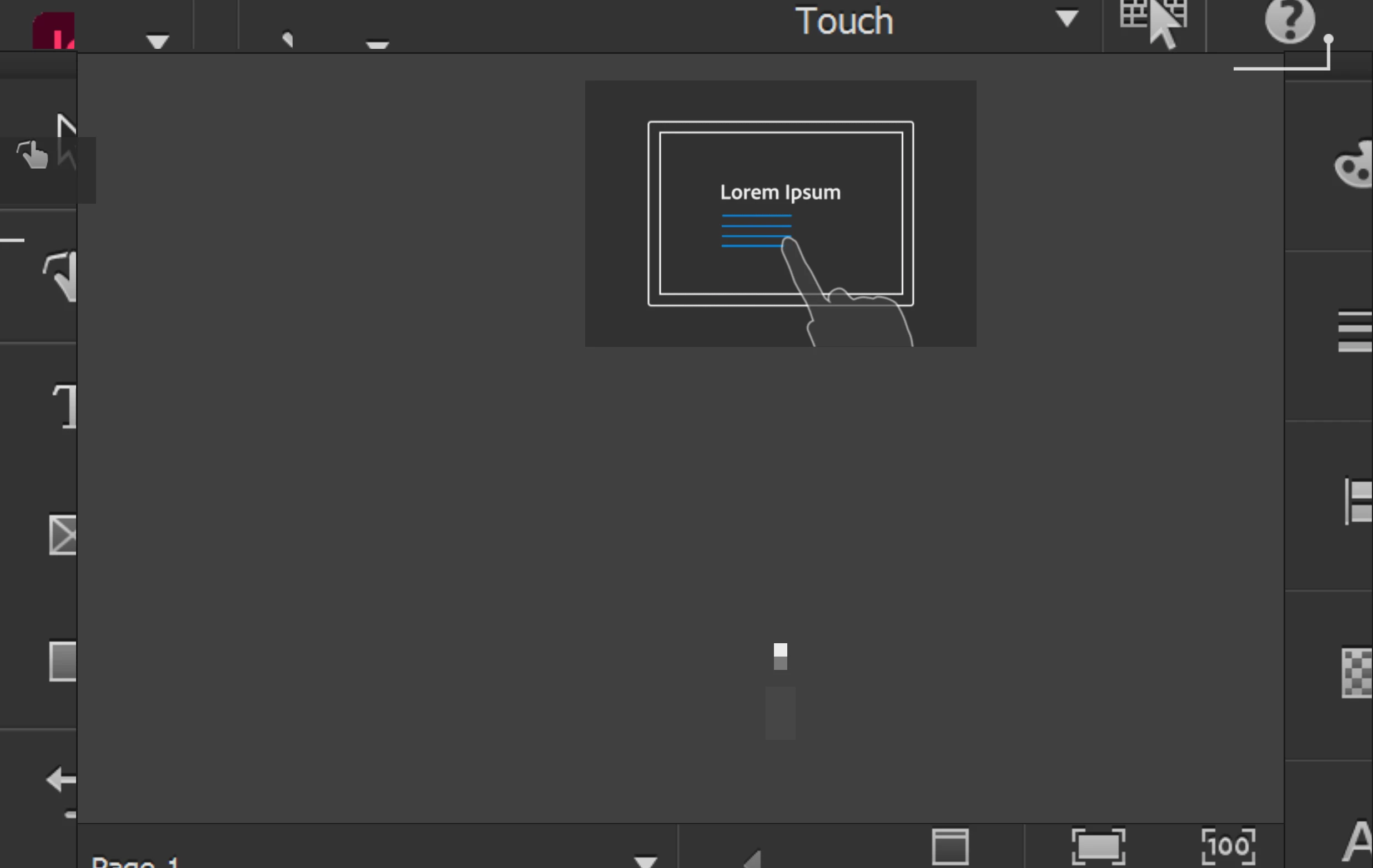Screen dimensions: 1373x868
Task: Click the Lorem Ipsum touch preview thumbnail
Action: tap(780, 214)
